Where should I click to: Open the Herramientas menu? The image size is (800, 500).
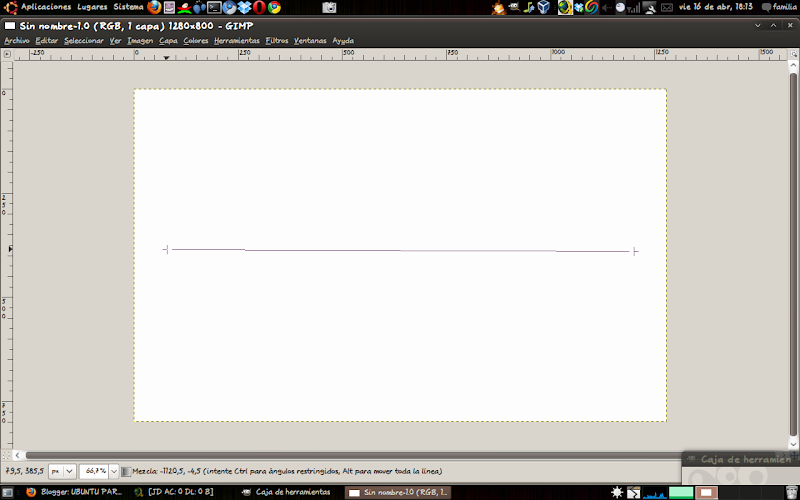(x=237, y=41)
